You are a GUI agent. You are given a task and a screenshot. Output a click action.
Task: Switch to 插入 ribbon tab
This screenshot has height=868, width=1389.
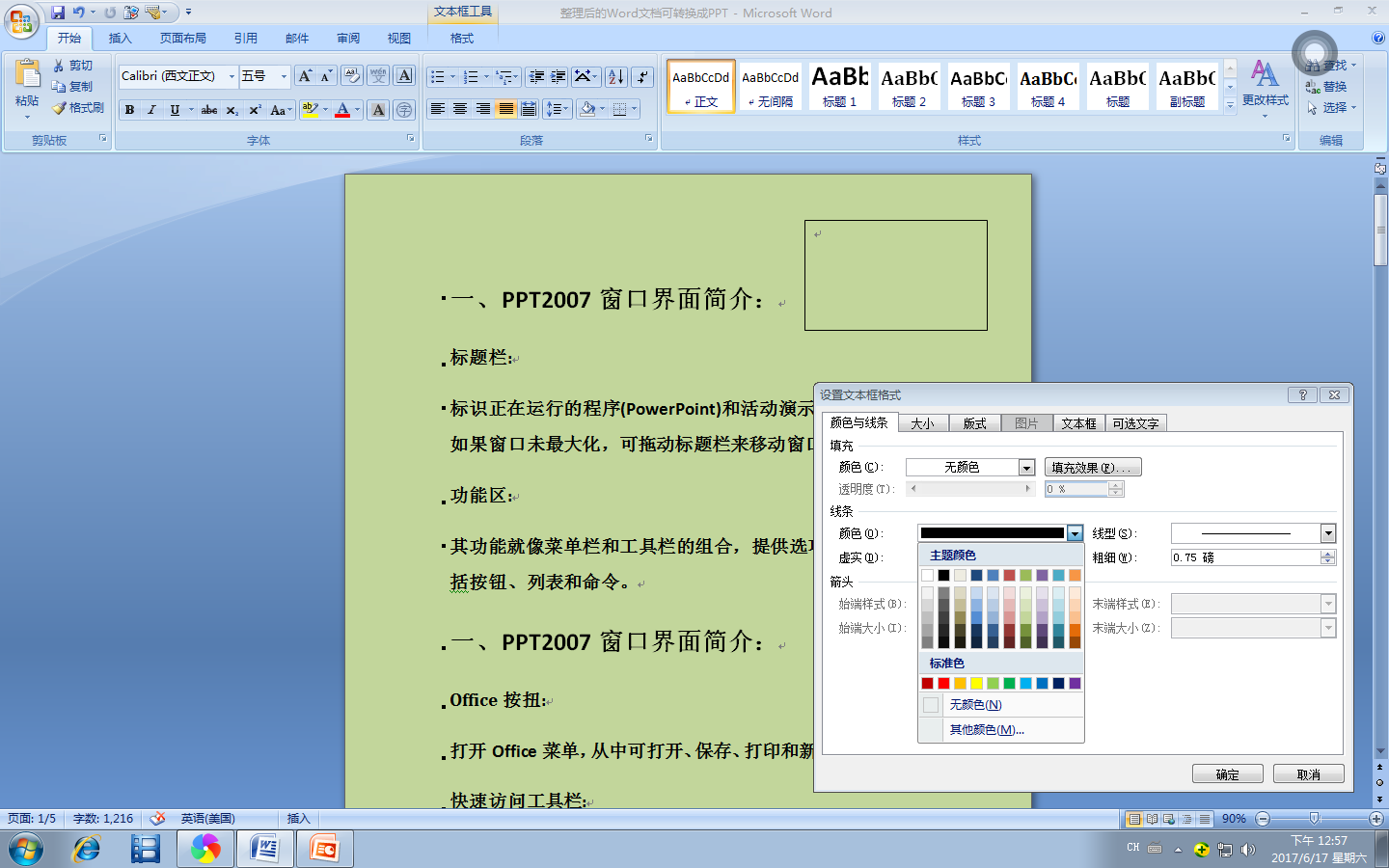pyautogui.click(x=120, y=39)
